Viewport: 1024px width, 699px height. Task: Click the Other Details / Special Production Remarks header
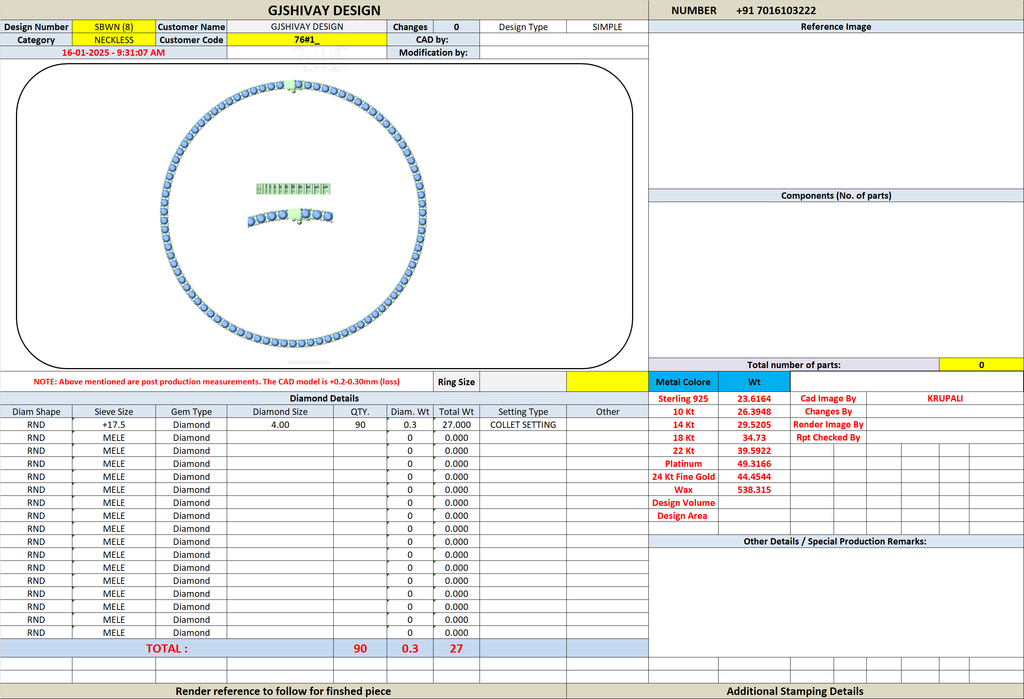tap(836, 541)
